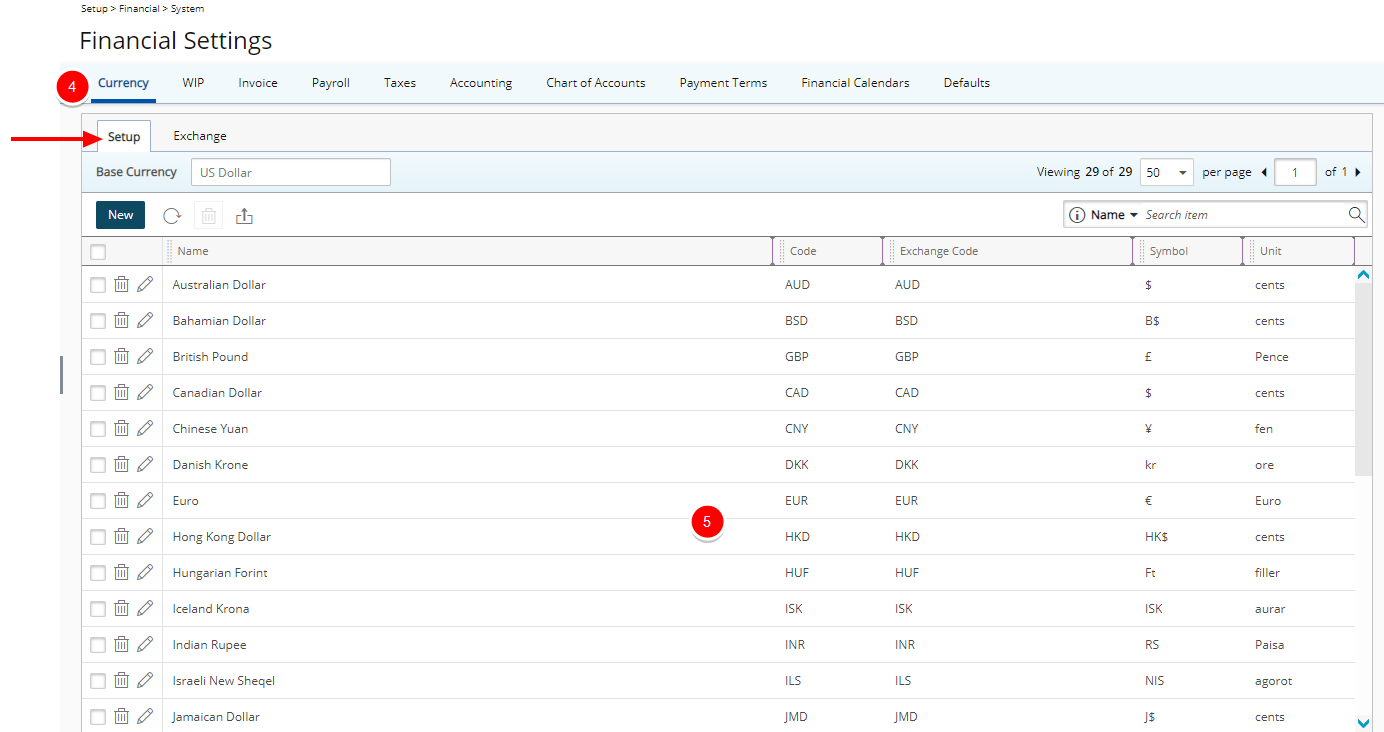The width and height of the screenshot is (1384, 732).
Task: Delete the Iceland Krona row
Action: click(121, 609)
